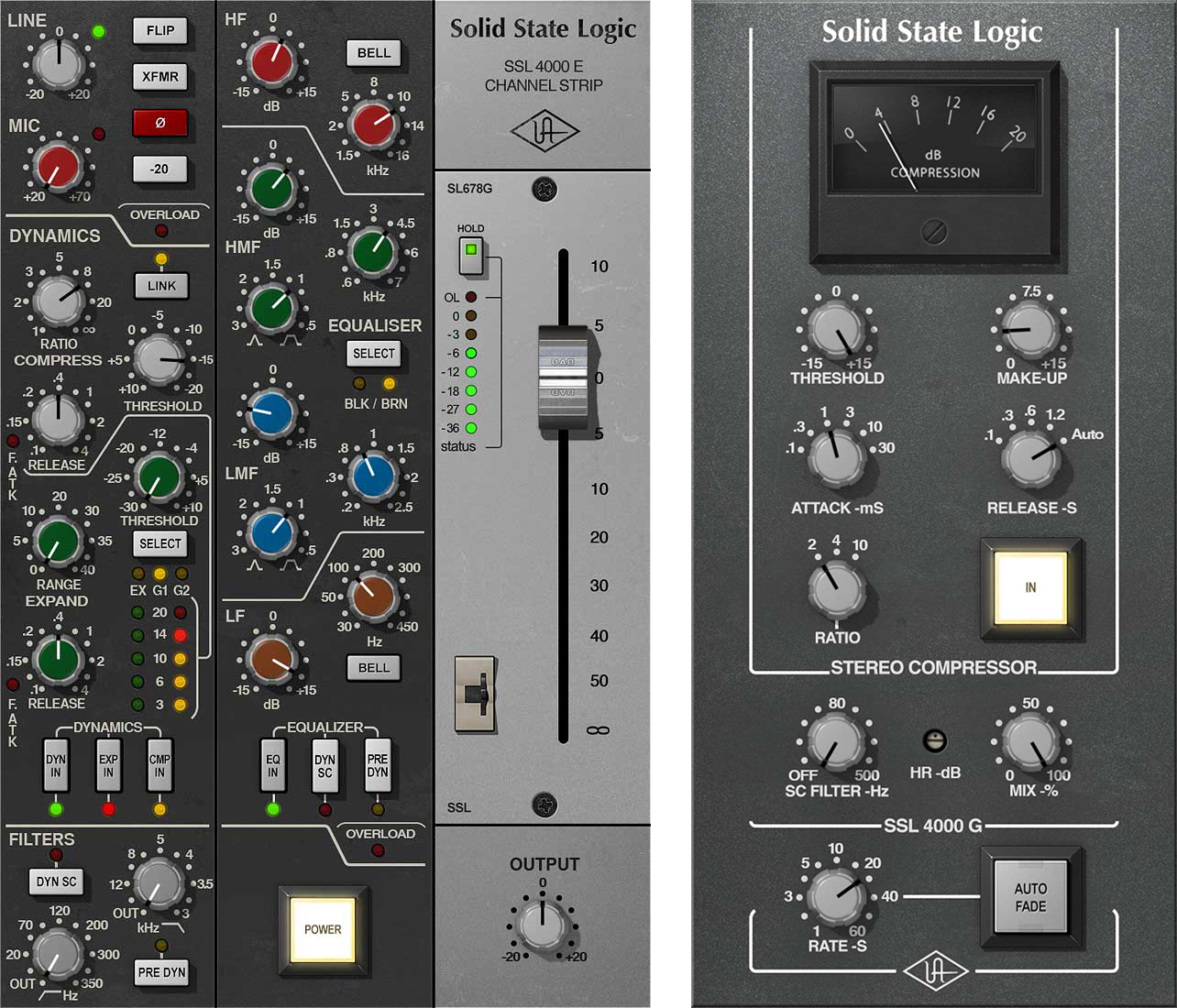Click the low-pass filter kHz knob
The width and height of the screenshot is (1177, 1008).
159,882
